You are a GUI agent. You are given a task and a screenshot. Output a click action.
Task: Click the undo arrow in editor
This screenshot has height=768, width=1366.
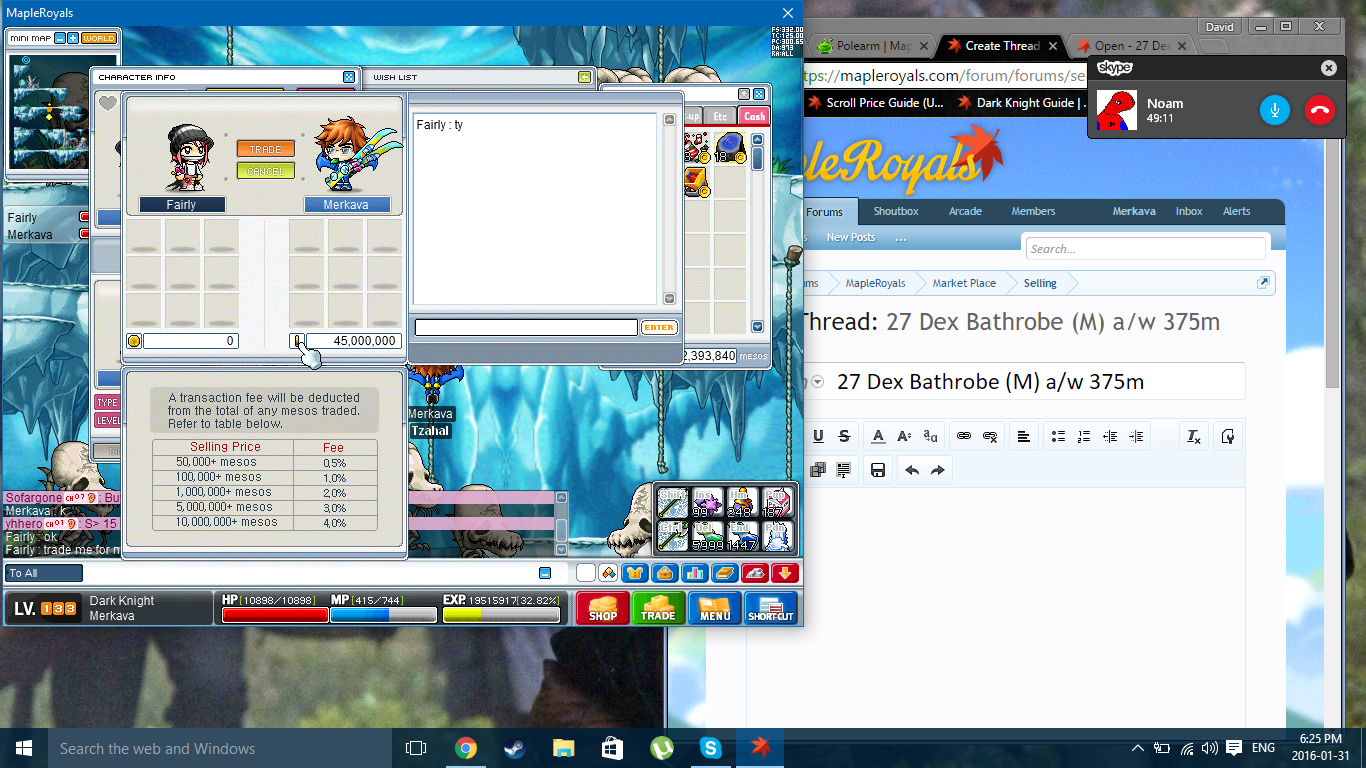912,470
